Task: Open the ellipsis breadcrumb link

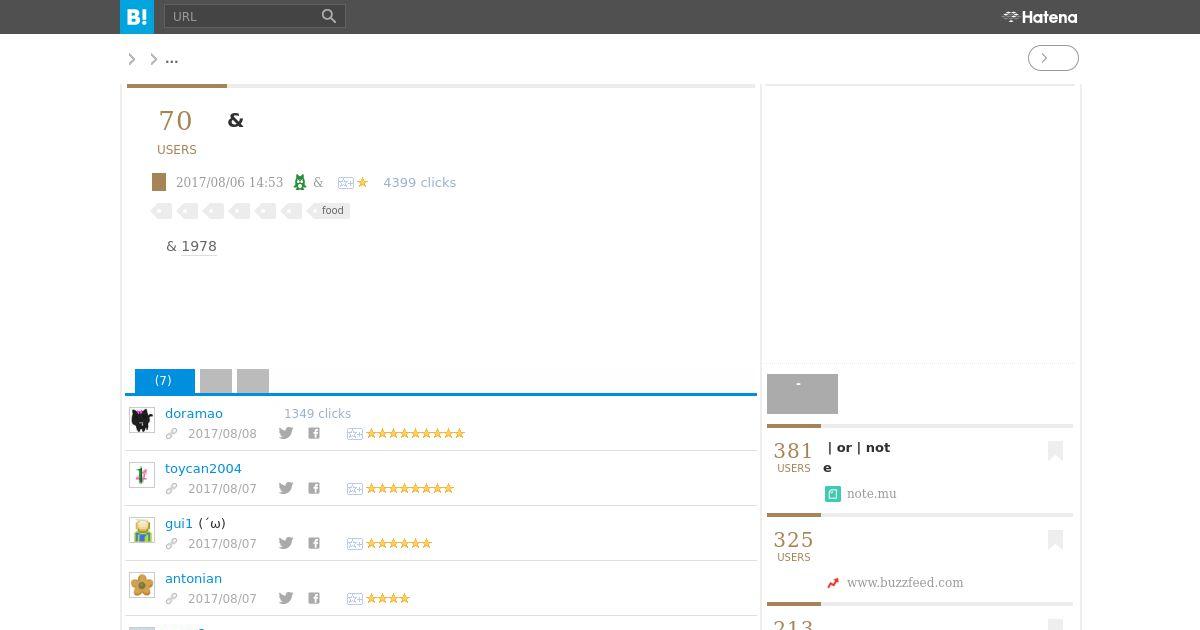Action: [x=172, y=59]
